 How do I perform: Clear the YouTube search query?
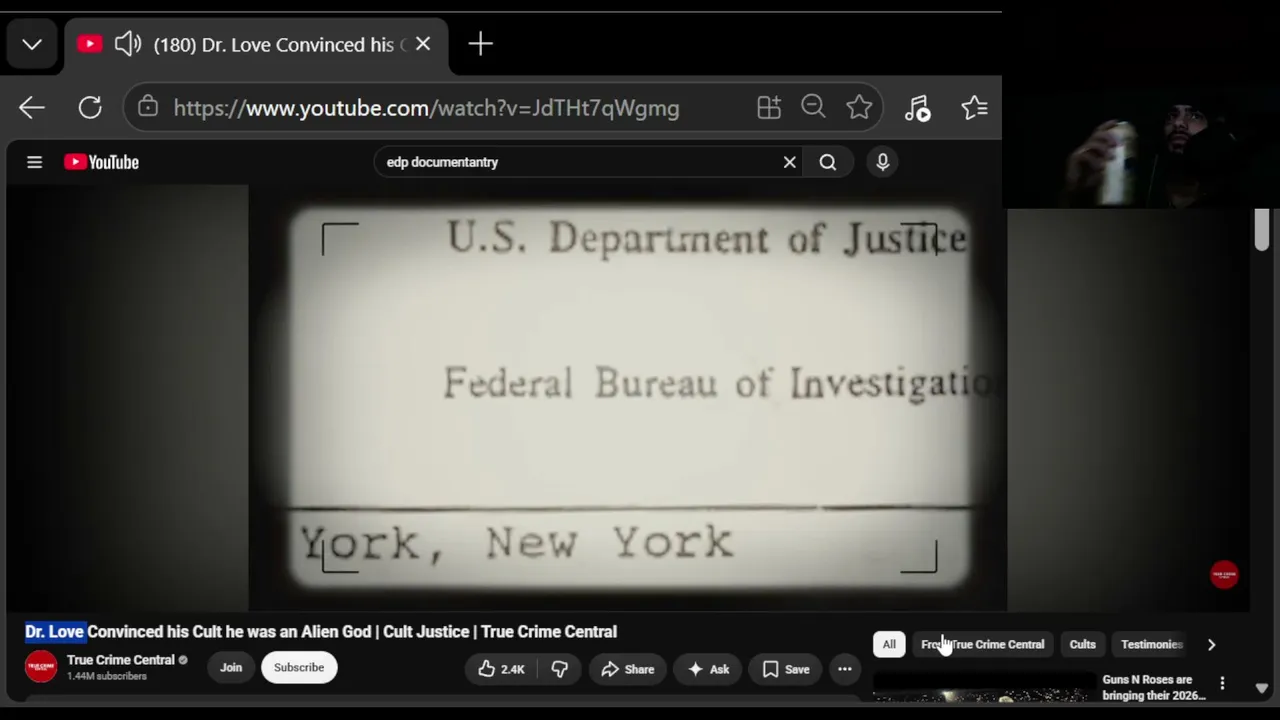coord(790,162)
